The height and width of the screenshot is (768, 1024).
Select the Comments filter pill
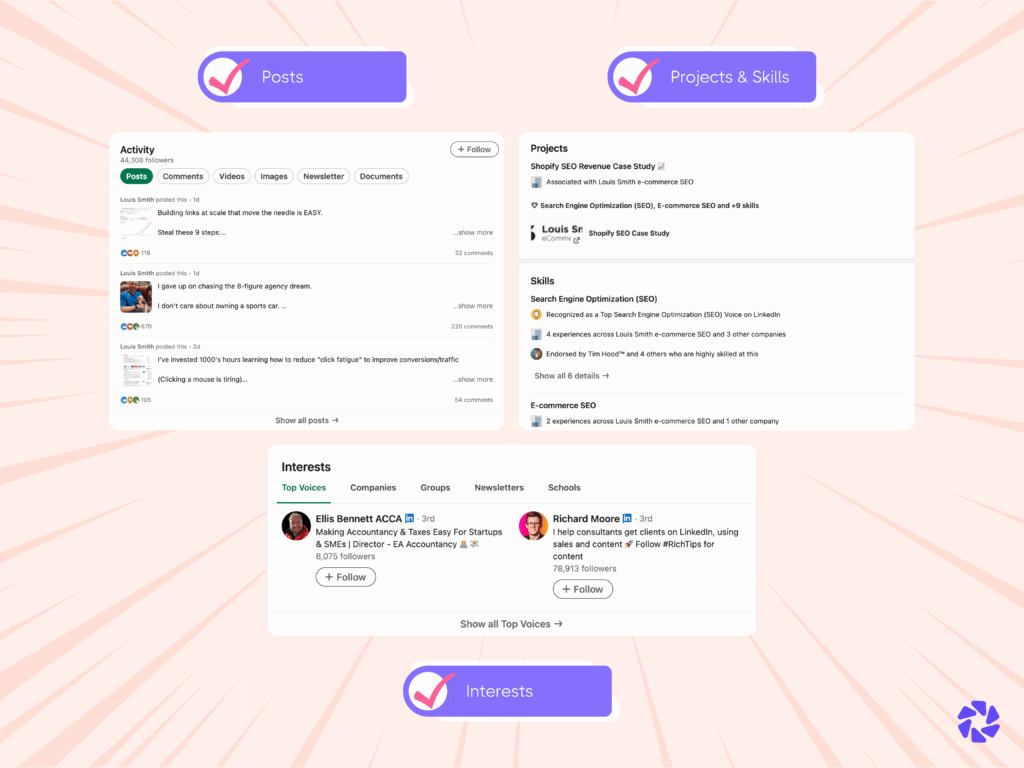pyautogui.click(x=183, y=176)
